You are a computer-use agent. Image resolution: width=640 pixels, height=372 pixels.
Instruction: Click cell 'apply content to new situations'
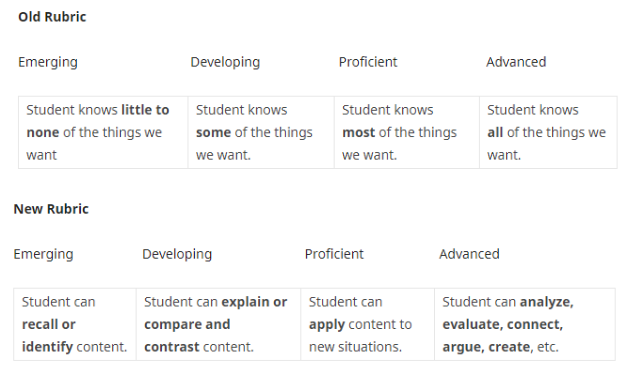pos(367,324)
